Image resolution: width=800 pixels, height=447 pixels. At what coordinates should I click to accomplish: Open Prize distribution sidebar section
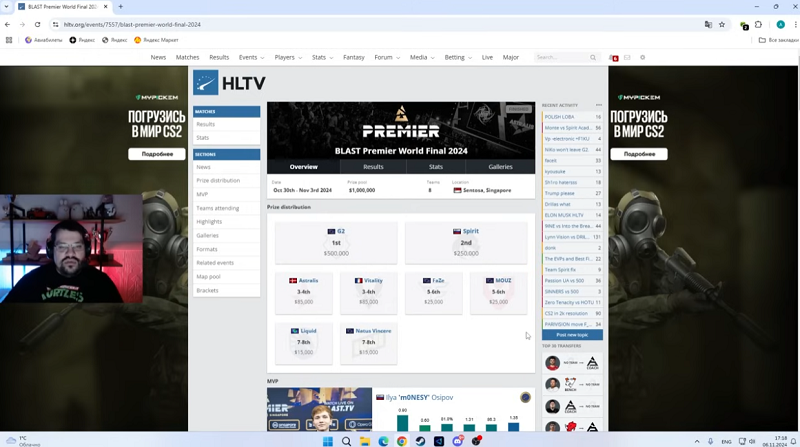[x=227, y=181]
